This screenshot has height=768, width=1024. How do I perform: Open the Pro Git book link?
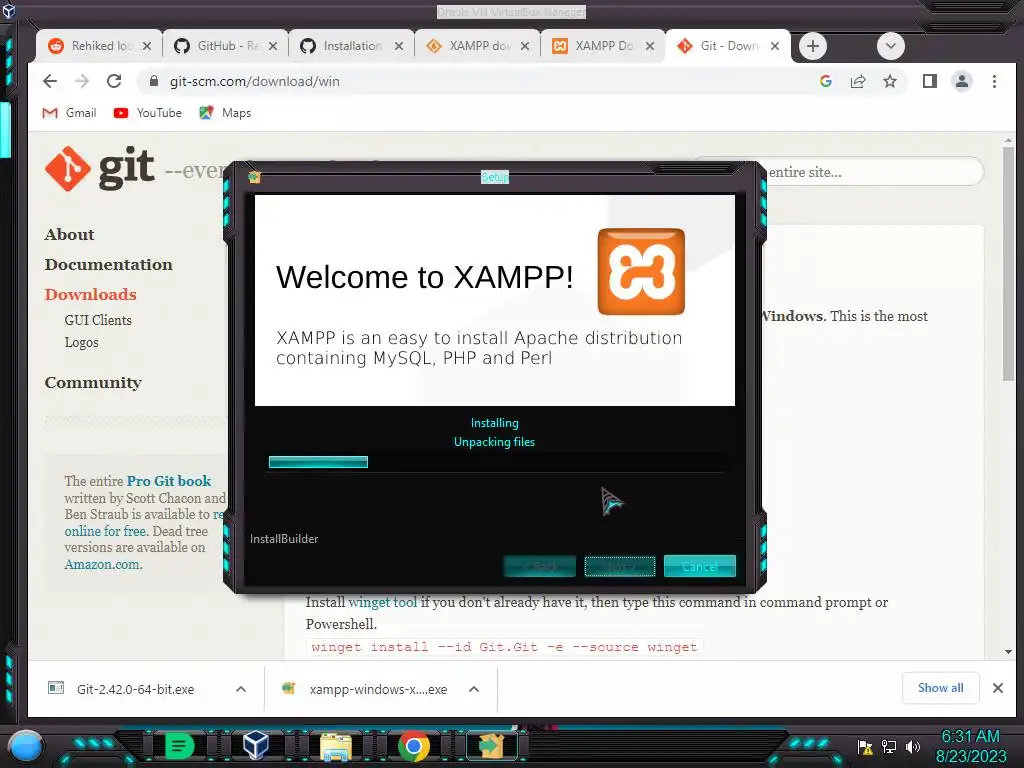click(168, 481)
